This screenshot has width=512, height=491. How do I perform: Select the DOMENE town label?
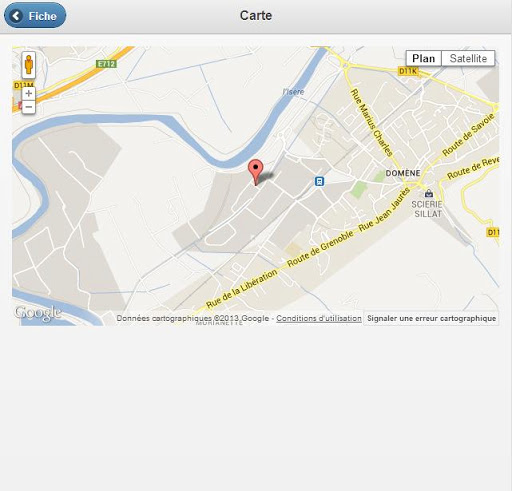pyautogui.click(x=403, y=173)
